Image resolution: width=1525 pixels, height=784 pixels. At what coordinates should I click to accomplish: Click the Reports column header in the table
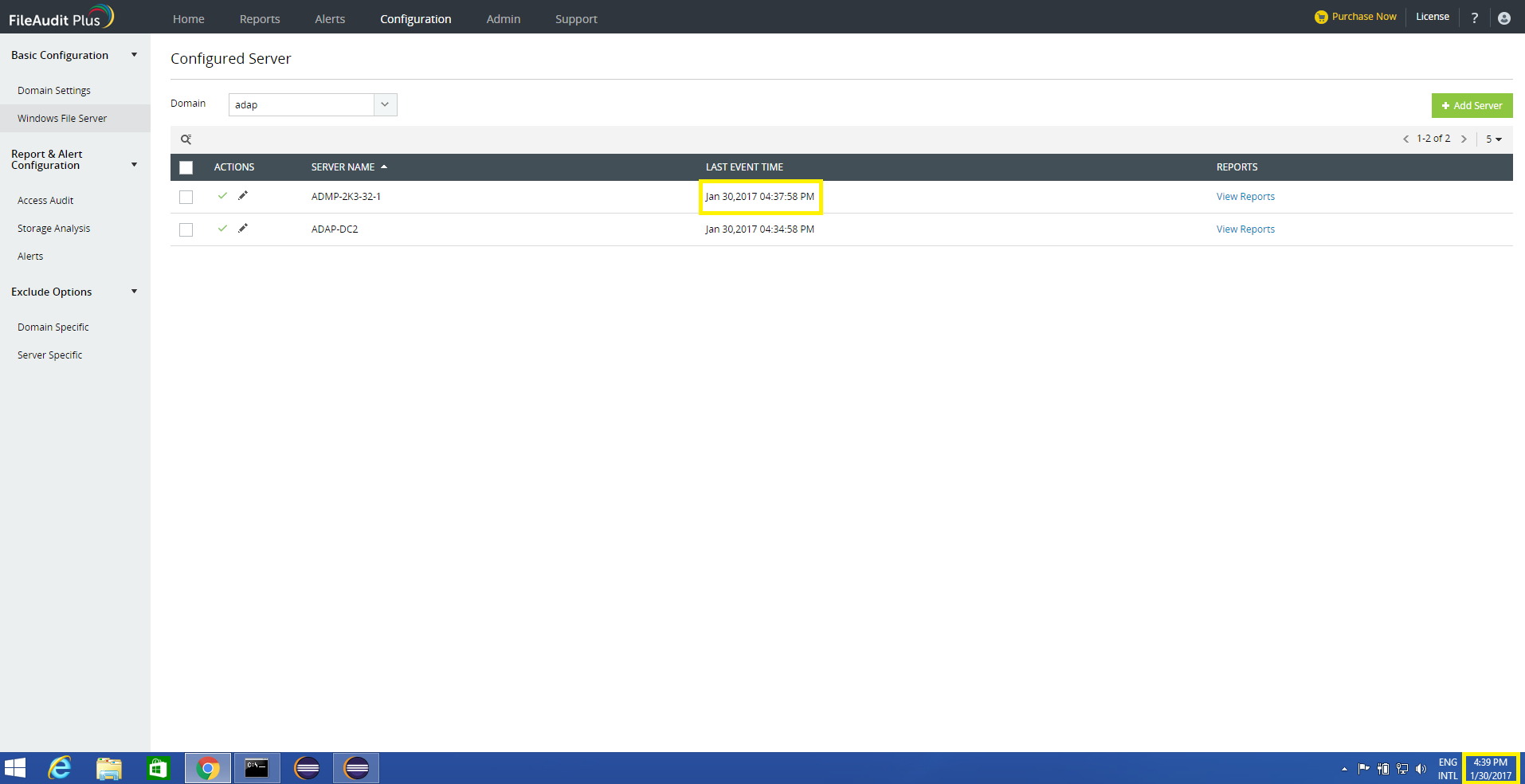1237,167
